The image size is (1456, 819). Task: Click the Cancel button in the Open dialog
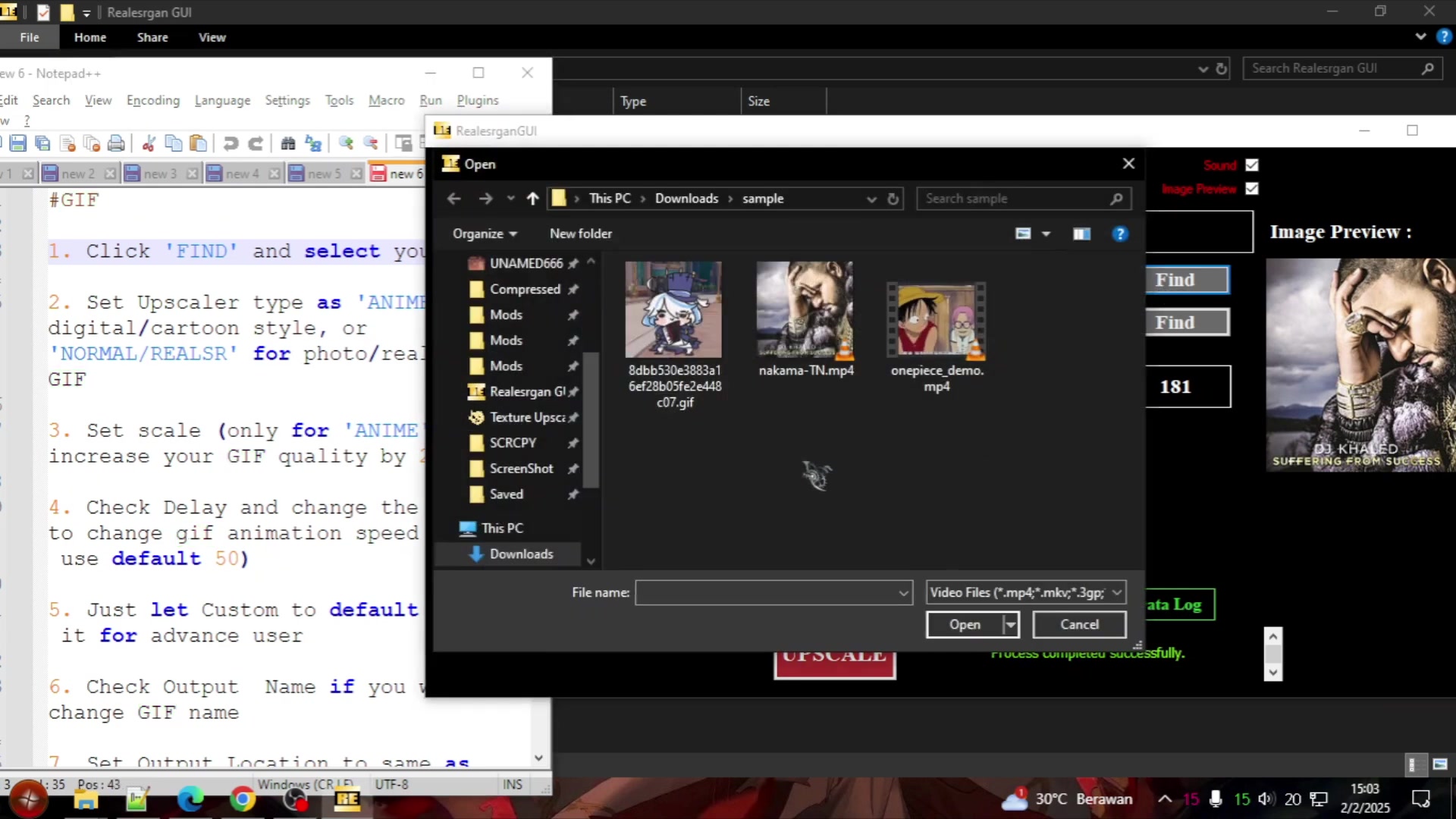pos(1078,624)
